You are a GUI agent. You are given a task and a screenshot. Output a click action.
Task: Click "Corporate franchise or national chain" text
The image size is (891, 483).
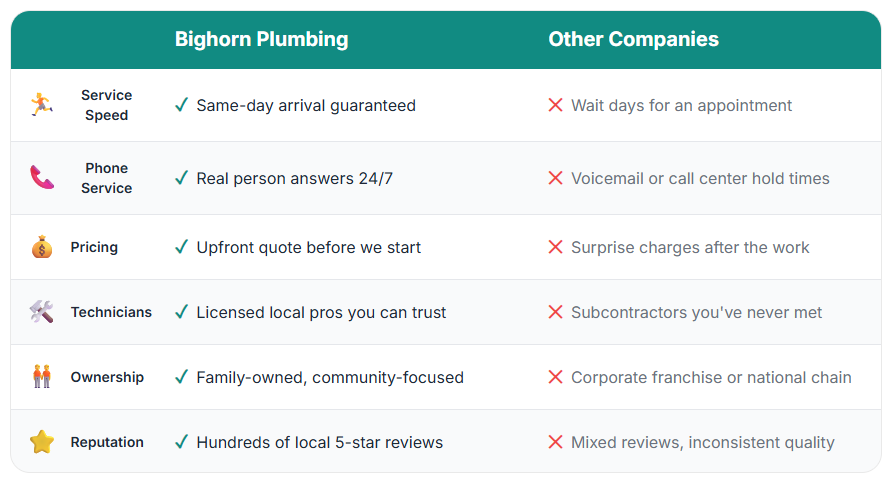711,377
